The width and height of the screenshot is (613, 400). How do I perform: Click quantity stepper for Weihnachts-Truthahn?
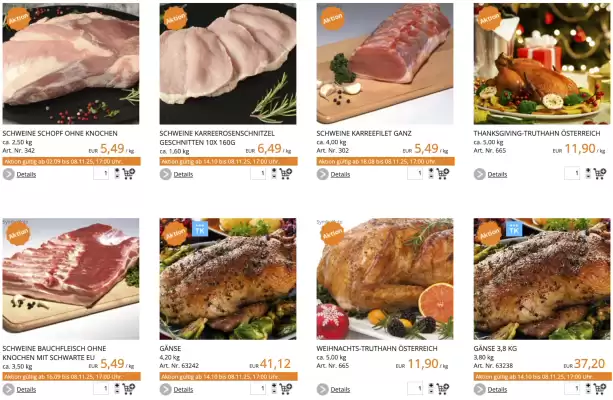tap(431, 389)
